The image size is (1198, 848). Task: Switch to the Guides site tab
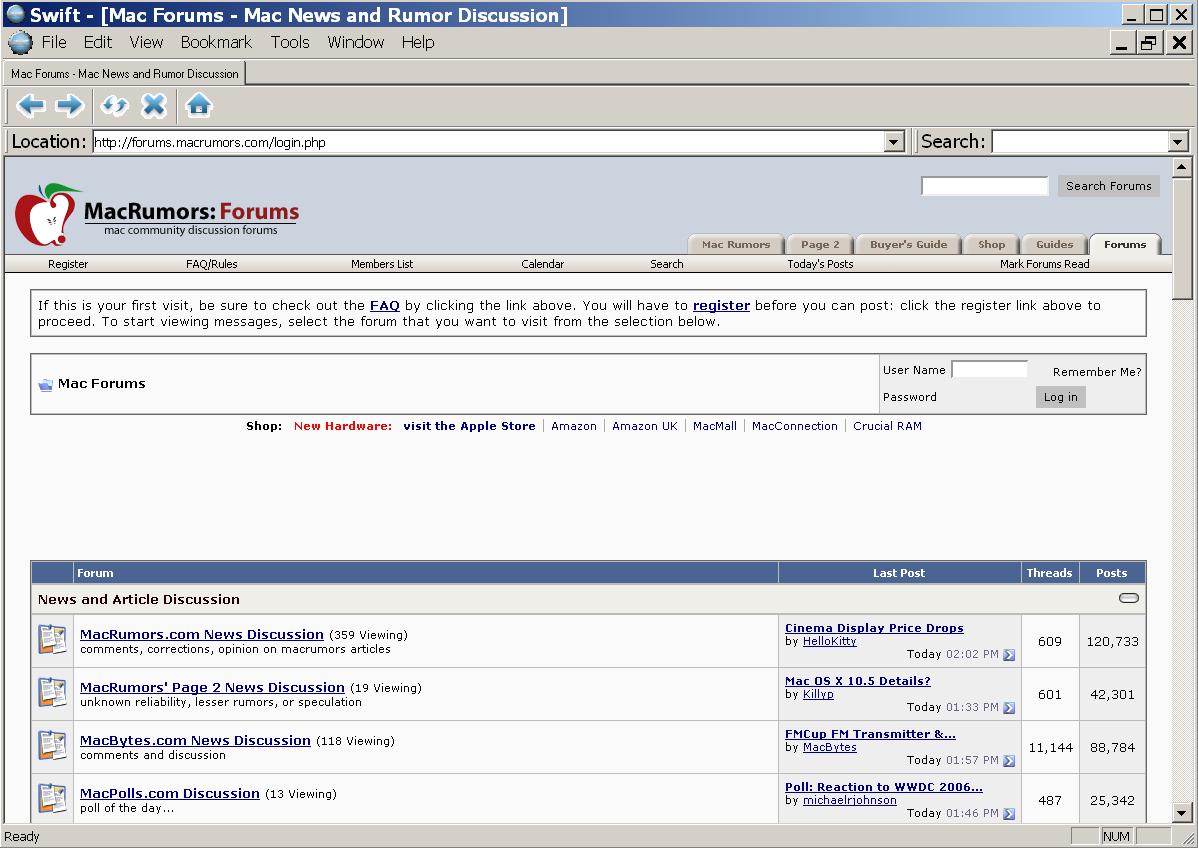pos(1054,244)
